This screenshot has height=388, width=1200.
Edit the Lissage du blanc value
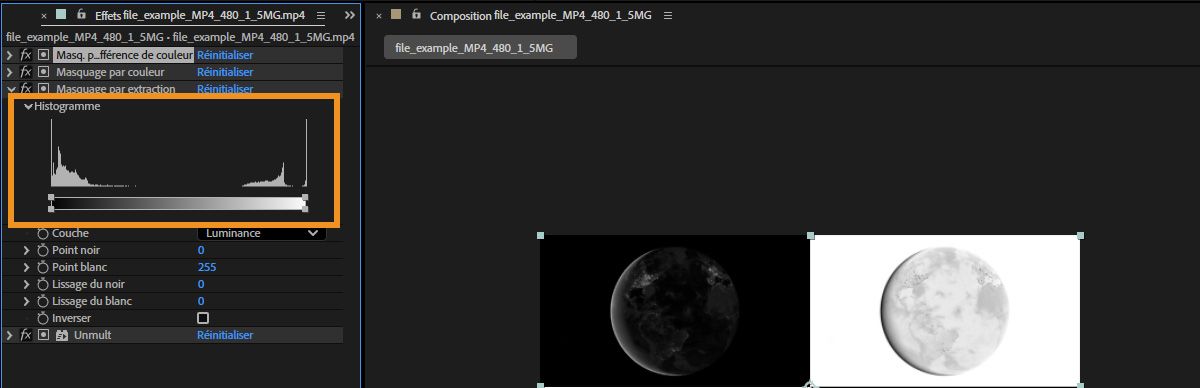201,301
